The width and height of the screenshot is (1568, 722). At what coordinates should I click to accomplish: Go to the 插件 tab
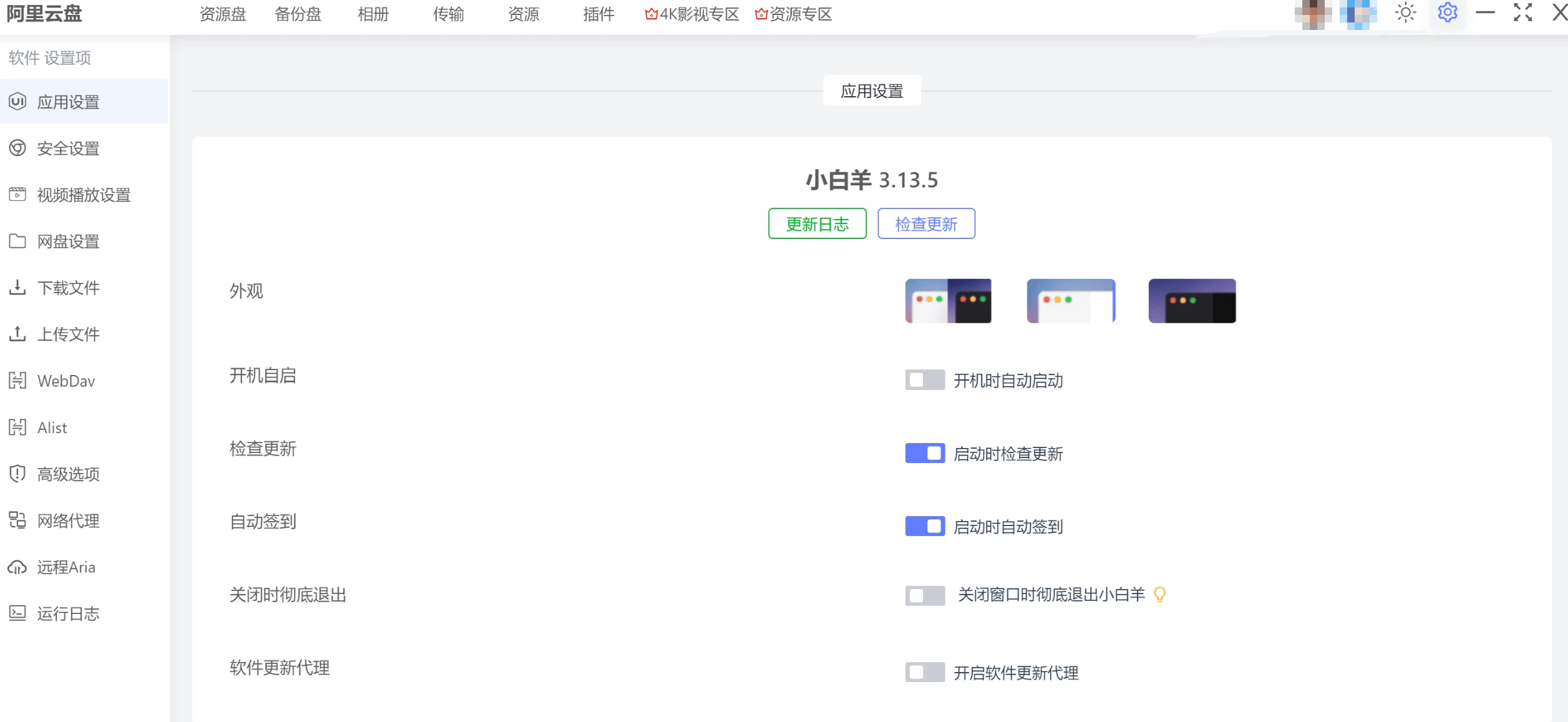click(x=599, y=14)
